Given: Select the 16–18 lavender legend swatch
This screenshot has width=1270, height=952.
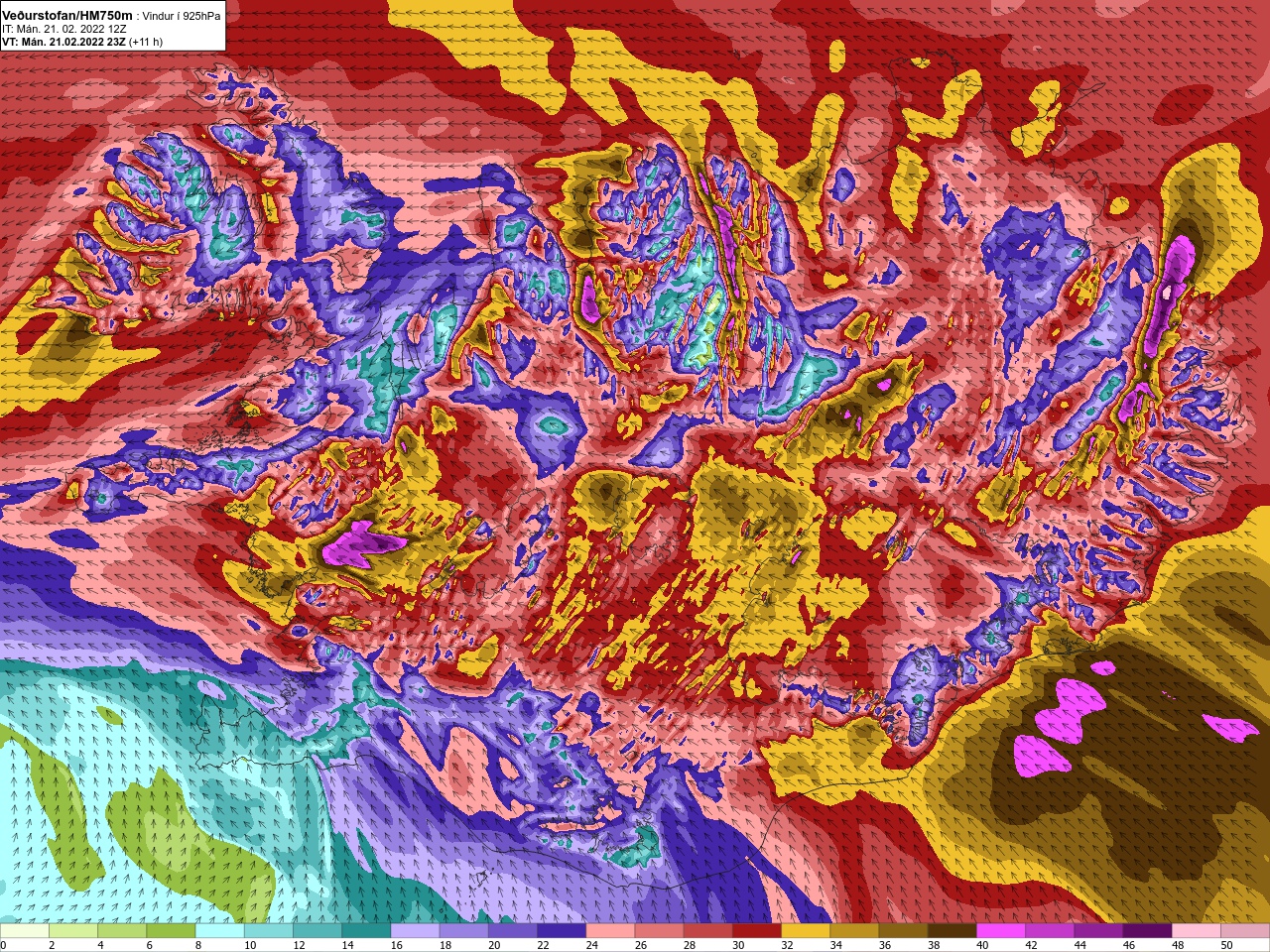Looking at the screenshot, I should [x=415, y=931].
